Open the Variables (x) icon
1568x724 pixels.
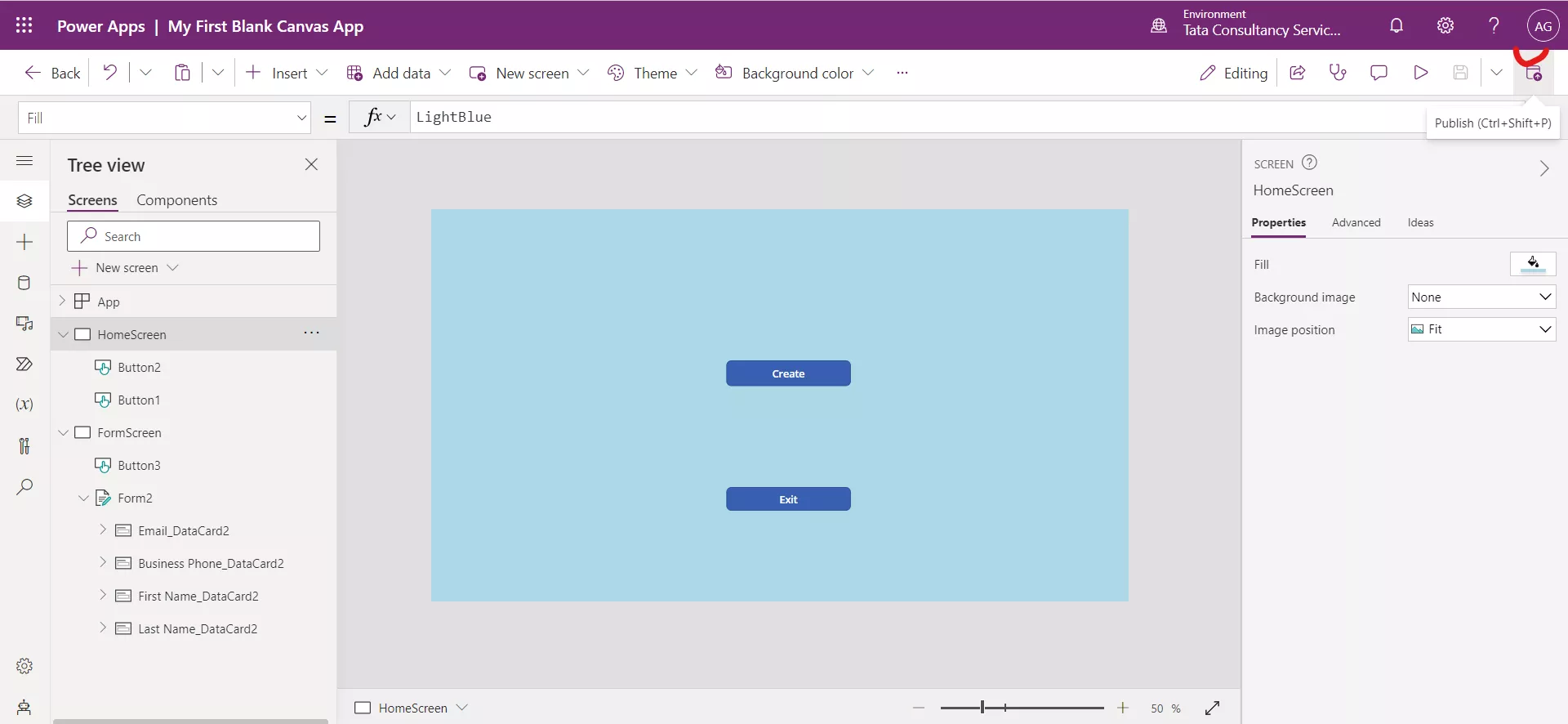(x=24, y=404)
